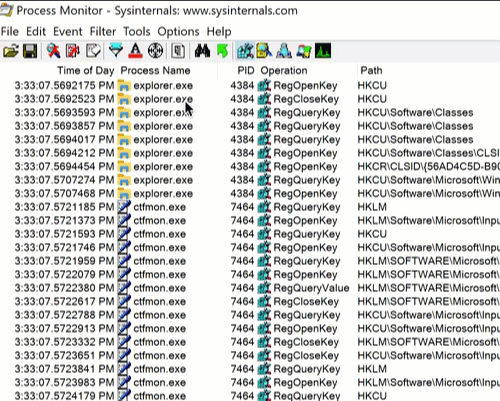Click the registry icon beside RegQueryValue

tap(264, 288)
